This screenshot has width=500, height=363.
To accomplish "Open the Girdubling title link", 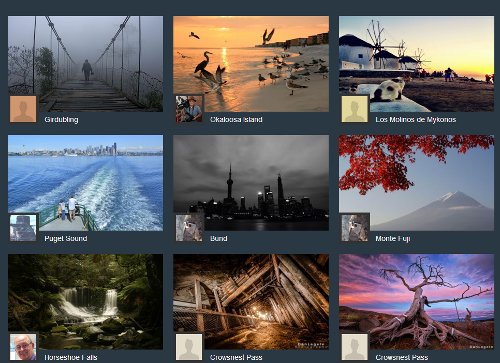I will click(61, 119).
